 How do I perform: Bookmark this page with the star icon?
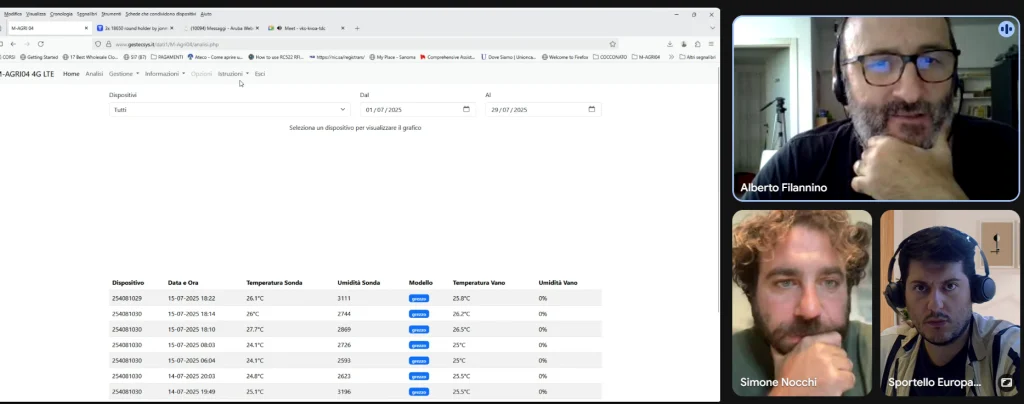tap(612, 44)
